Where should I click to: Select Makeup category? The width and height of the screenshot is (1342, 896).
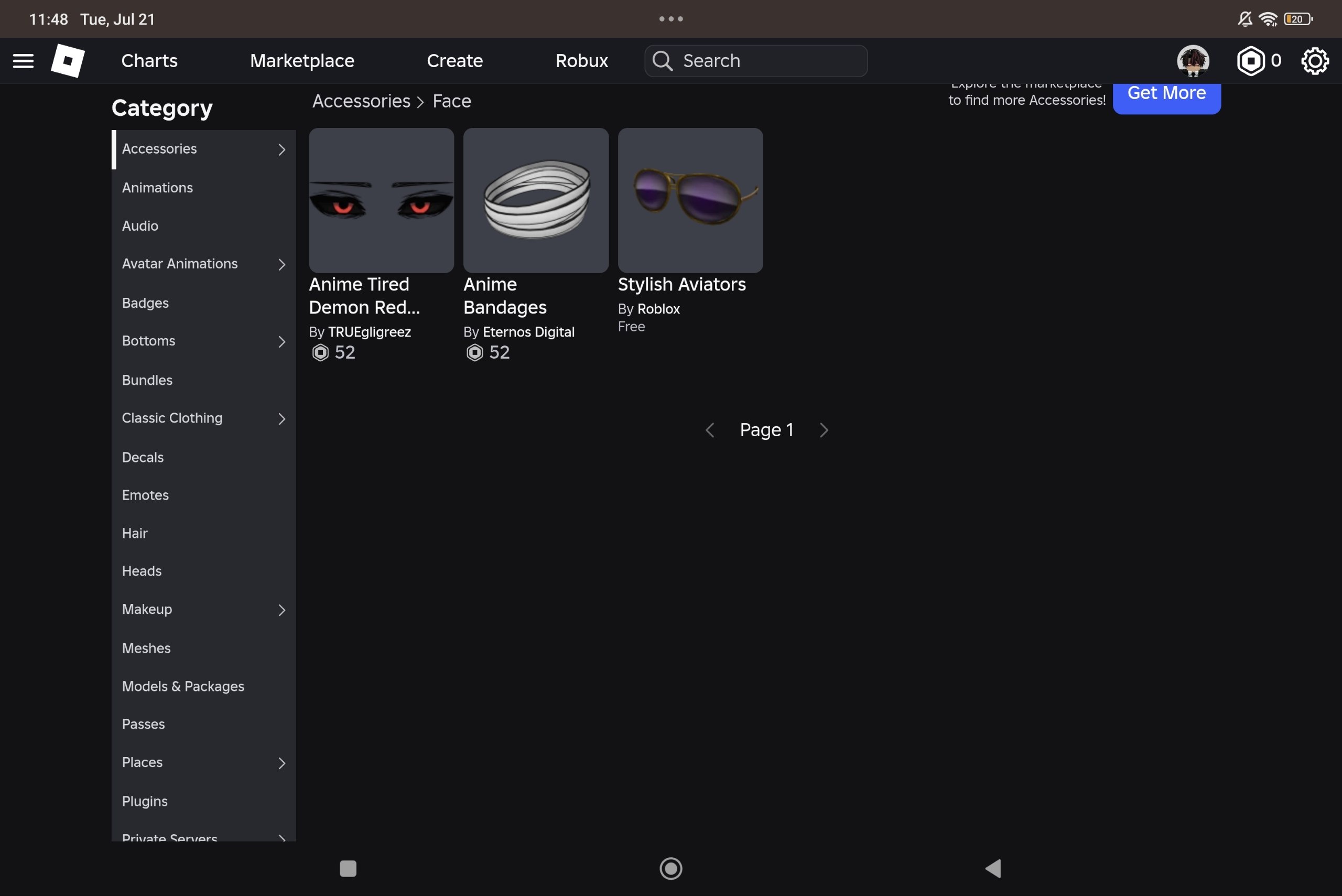click(x=203, y=610)
